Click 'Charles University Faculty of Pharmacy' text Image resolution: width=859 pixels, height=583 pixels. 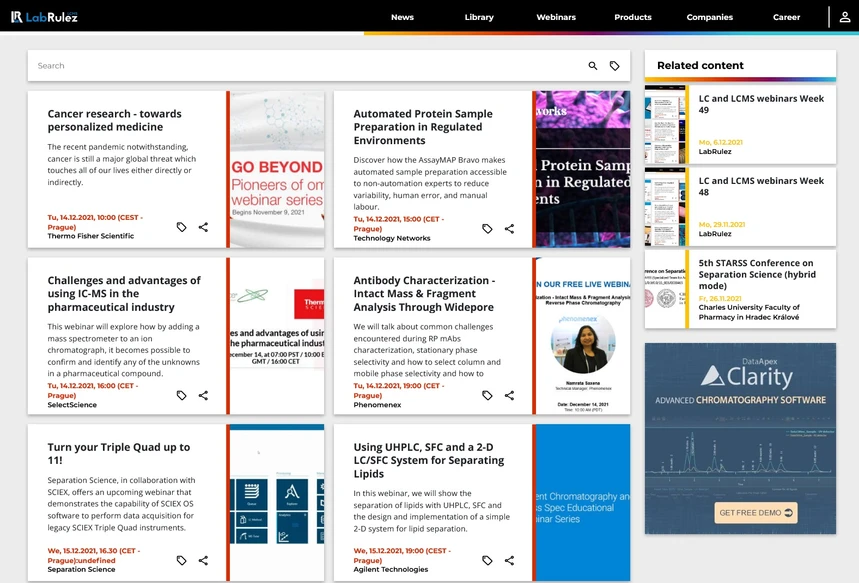pos(749,312)
